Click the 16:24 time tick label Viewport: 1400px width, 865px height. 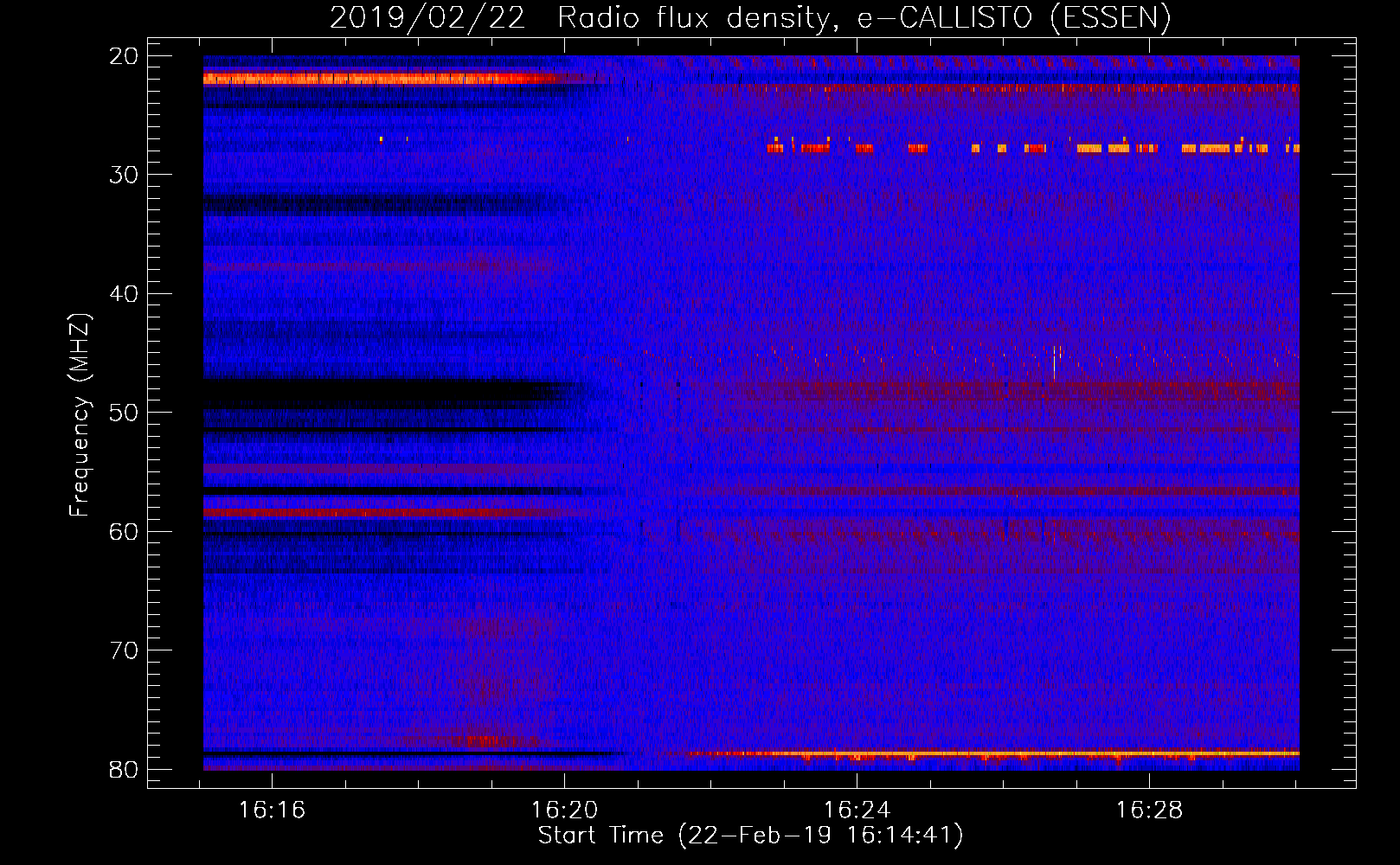point(857,811)
